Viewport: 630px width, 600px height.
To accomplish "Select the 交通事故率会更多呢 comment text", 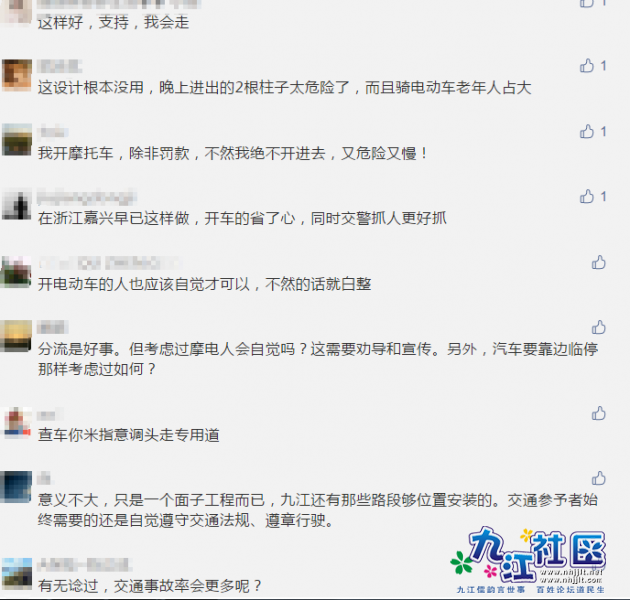I will pos(188,586).
